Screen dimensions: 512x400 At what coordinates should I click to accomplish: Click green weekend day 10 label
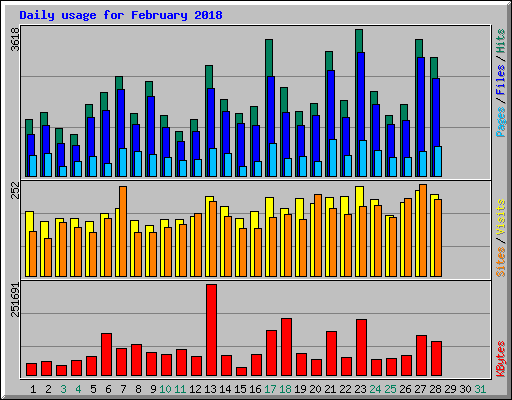pyautogui.click(x=165, y=389)
